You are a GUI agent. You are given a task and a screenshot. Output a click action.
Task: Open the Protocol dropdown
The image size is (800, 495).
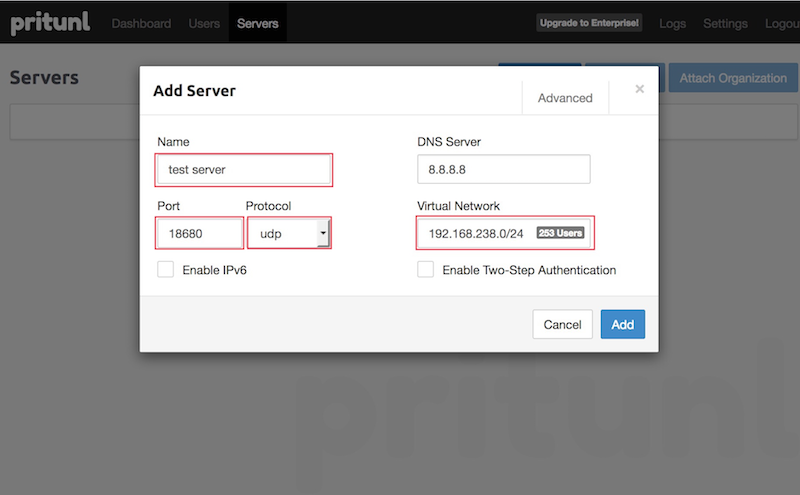pyautogui.click(x=289, y=234)
